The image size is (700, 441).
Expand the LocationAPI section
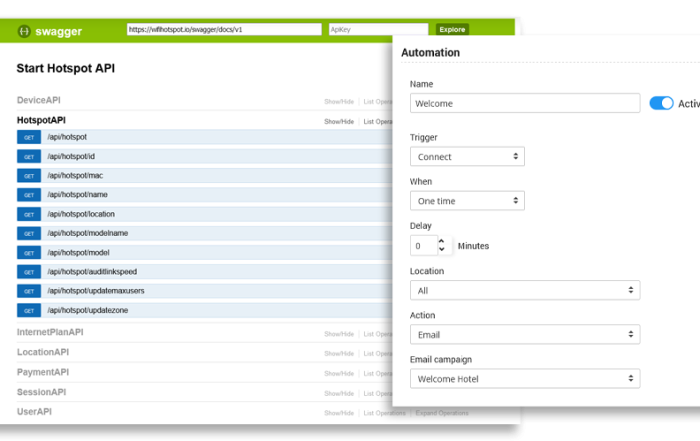43,352
